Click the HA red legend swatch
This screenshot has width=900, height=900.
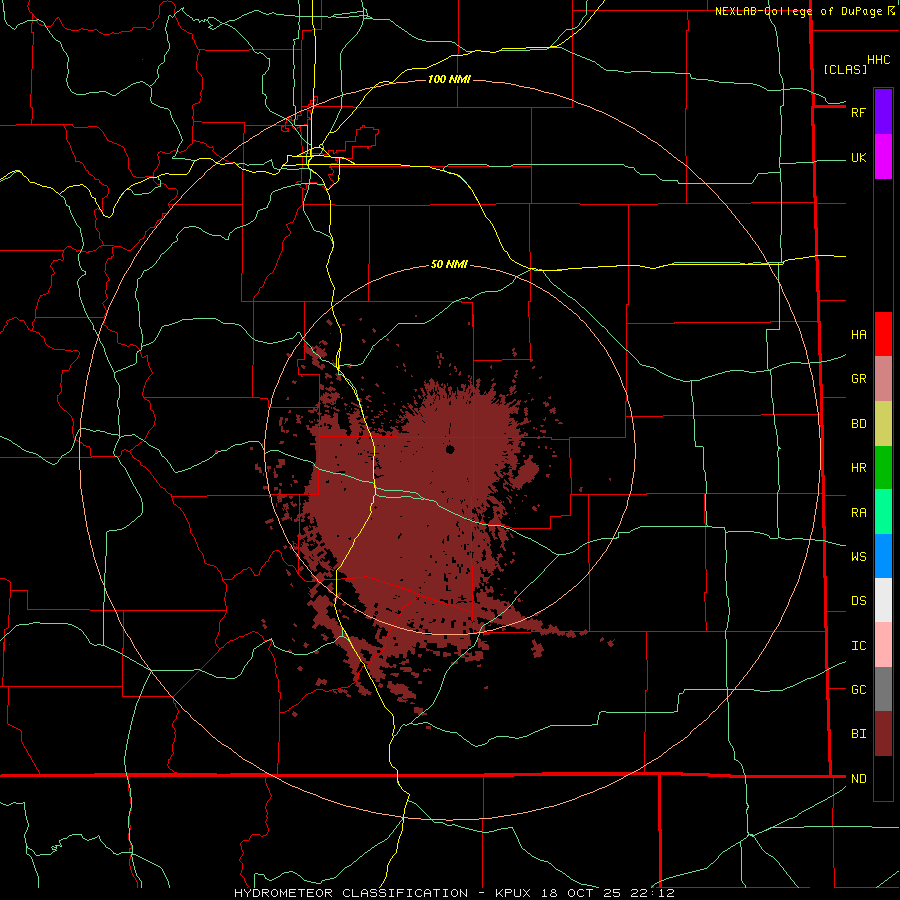pyautogui.click(x=883, y=334)
